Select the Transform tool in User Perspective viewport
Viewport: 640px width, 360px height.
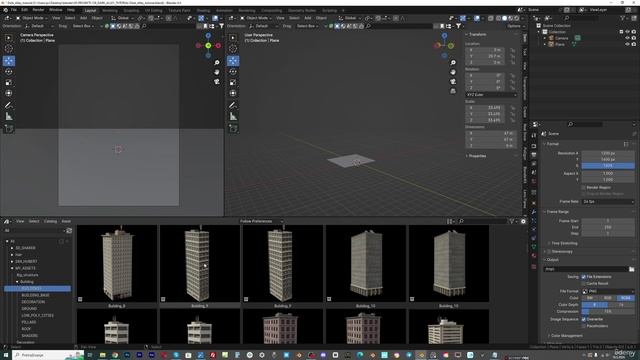(x=233, y=93)
